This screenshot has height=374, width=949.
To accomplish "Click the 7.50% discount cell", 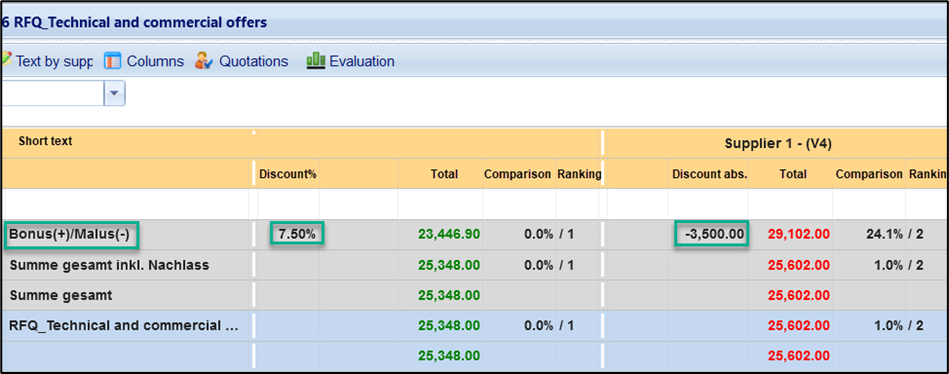I will tap(297, 234).
